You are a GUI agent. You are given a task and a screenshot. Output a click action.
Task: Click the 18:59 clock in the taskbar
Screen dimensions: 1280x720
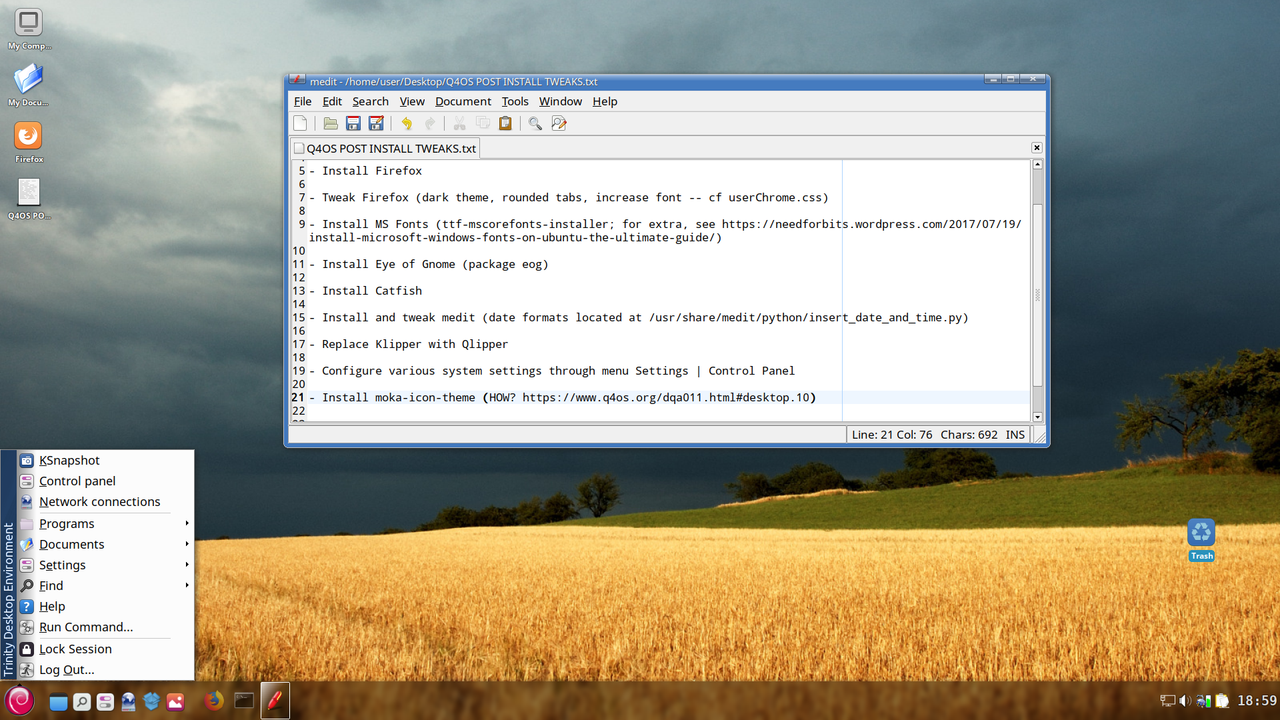(1257, 701)
